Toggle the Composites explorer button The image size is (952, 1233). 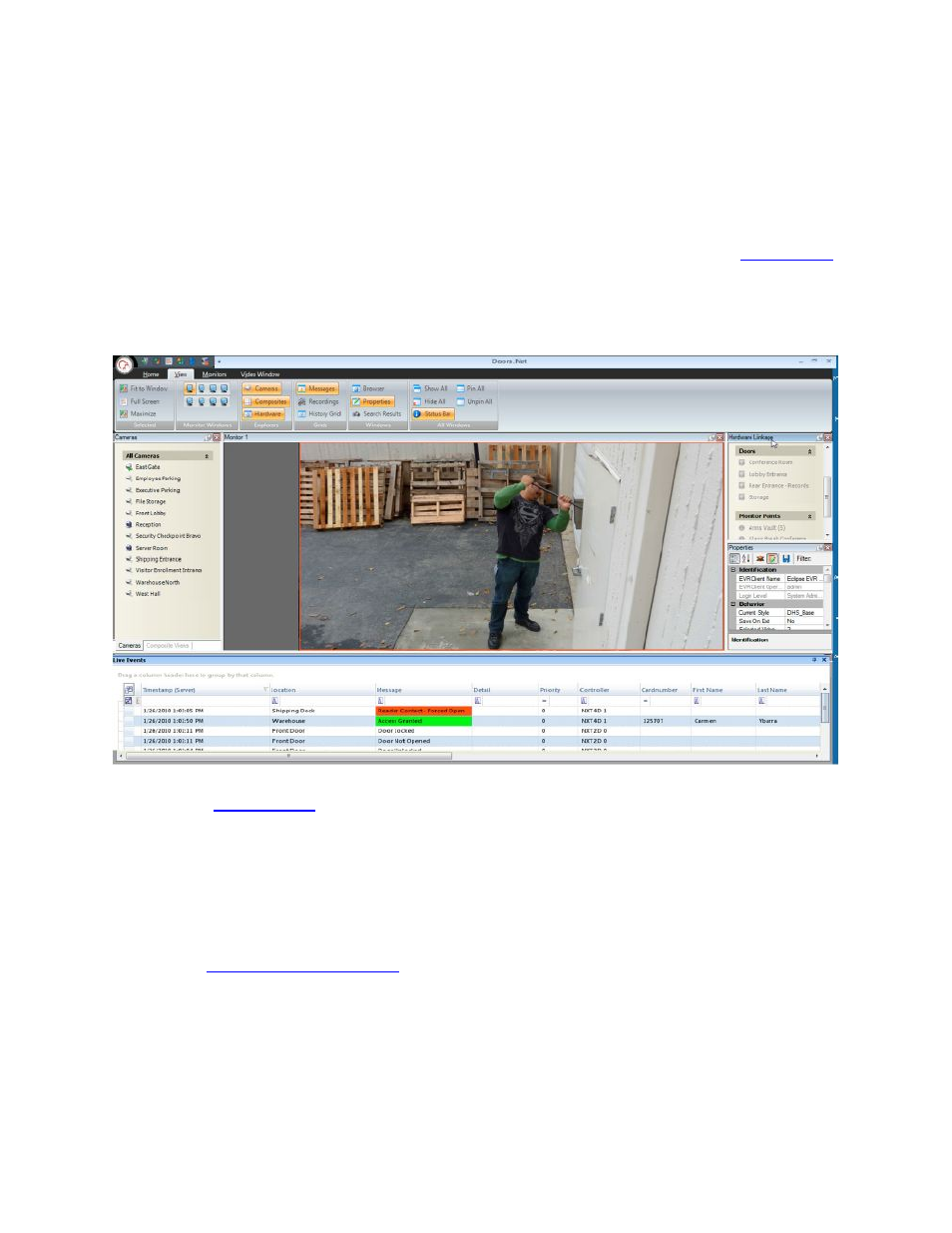click(x=265, y=401)
